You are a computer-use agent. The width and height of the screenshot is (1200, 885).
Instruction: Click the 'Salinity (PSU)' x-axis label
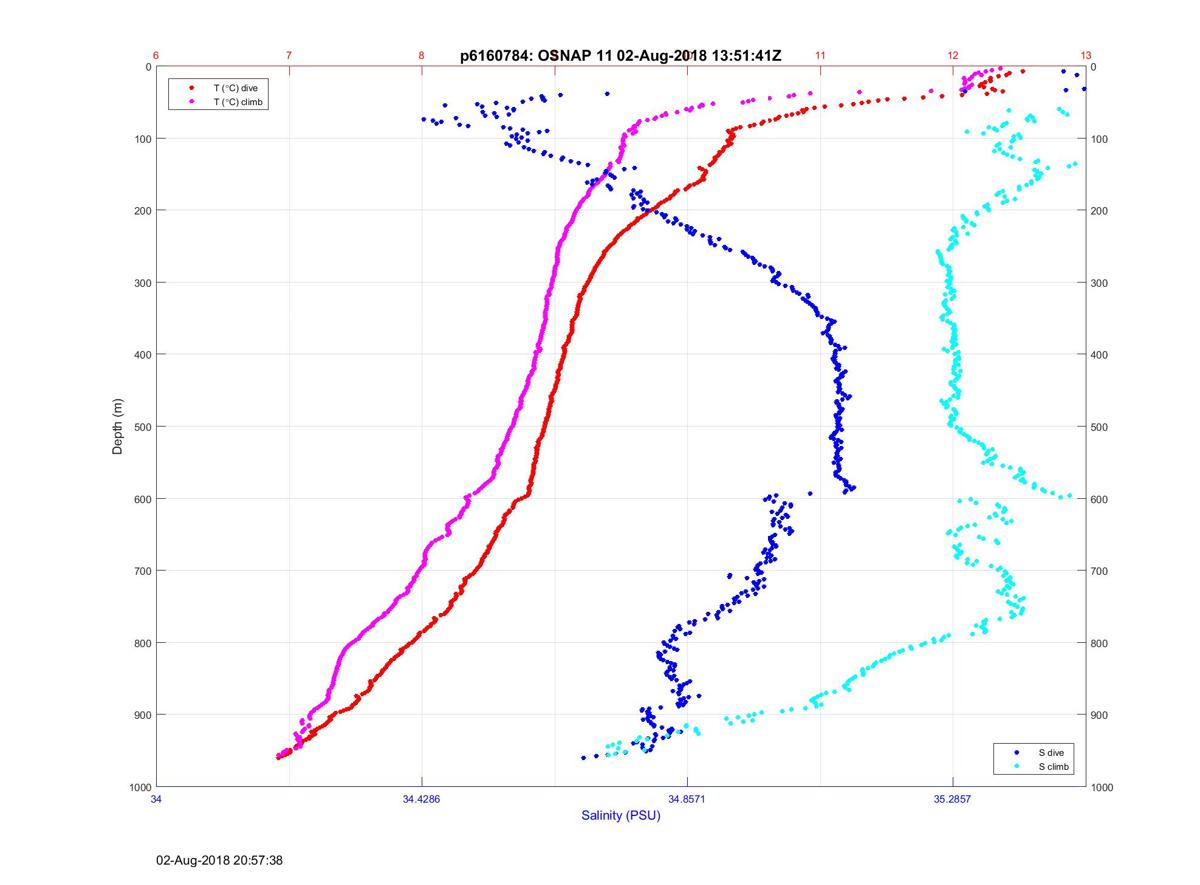621,815
